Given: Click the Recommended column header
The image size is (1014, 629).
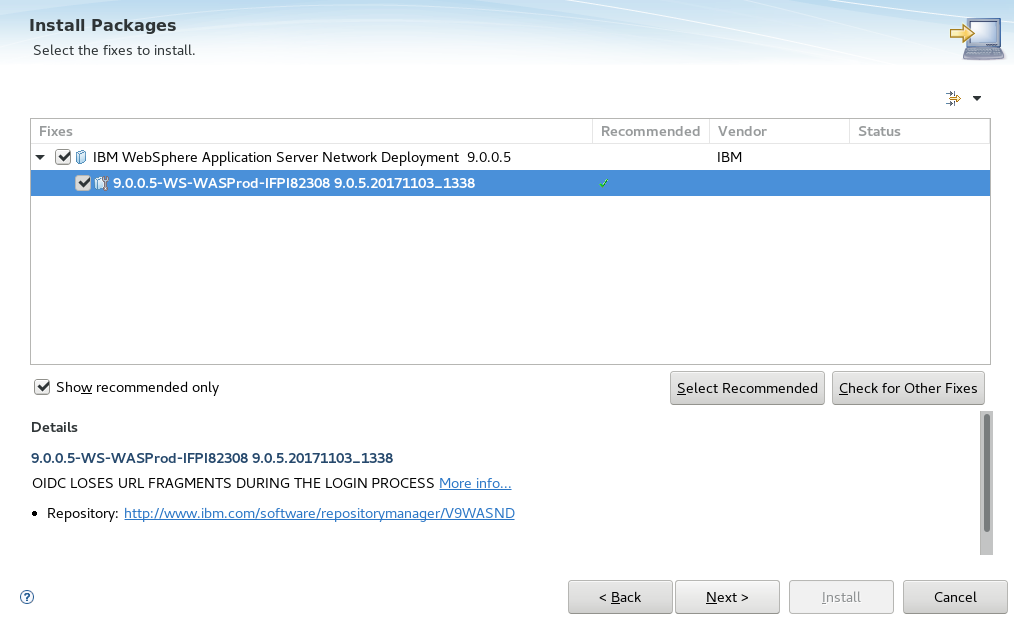Looking at the screenshot, I should pyautogui.click(x=651, y=131).
